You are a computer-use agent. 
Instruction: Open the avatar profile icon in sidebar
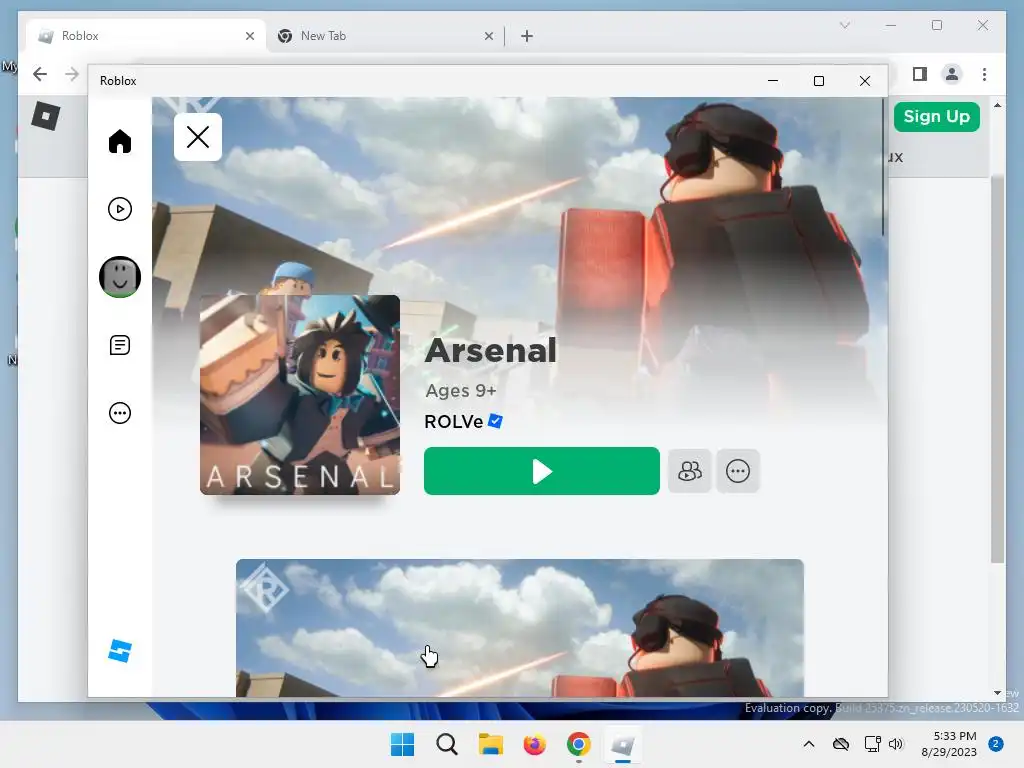120,277
